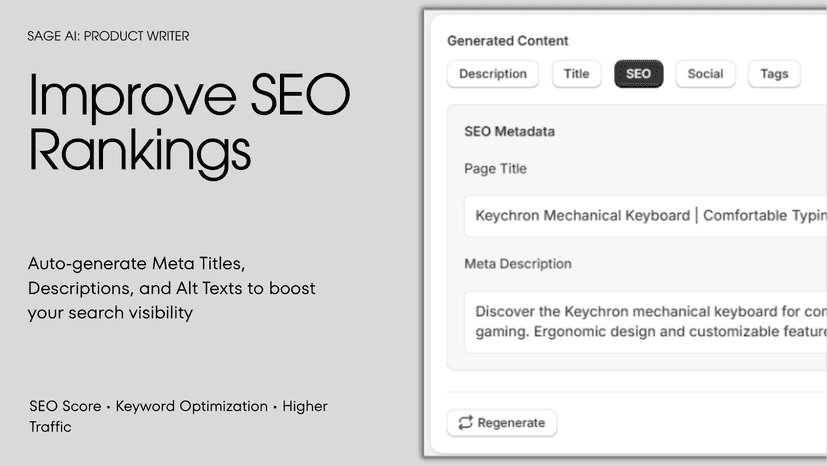Viewport: 828px width, 466px height.
Task: Open the Description tab
Action: click(x=493, y=74)
